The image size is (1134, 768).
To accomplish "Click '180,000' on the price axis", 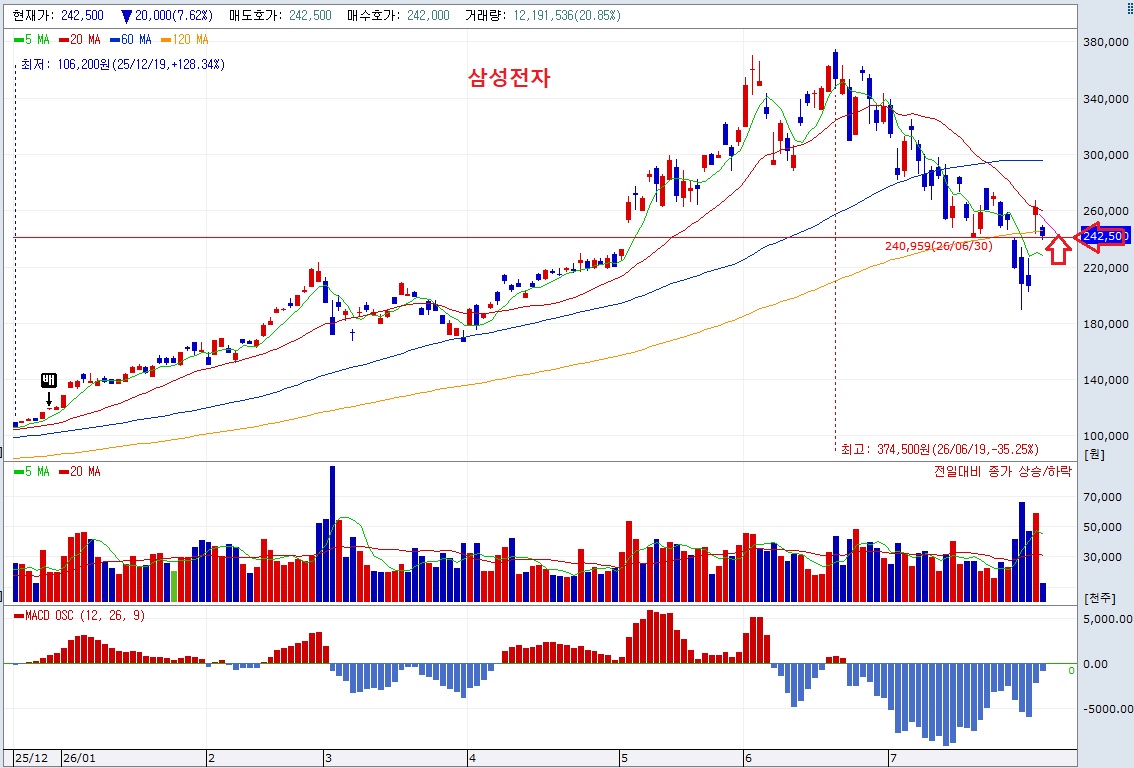I will click(x=1106, y=324).
